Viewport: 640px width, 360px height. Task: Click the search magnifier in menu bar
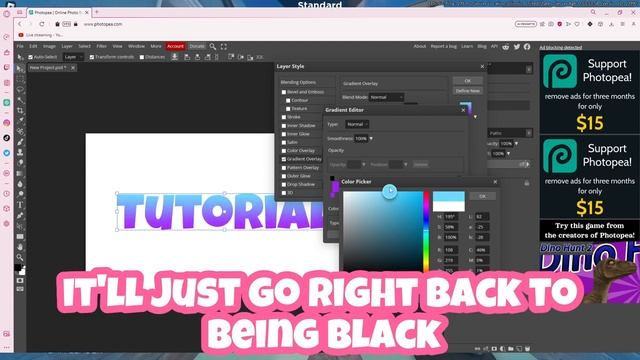pyautogui.click(x=213, y=47)
